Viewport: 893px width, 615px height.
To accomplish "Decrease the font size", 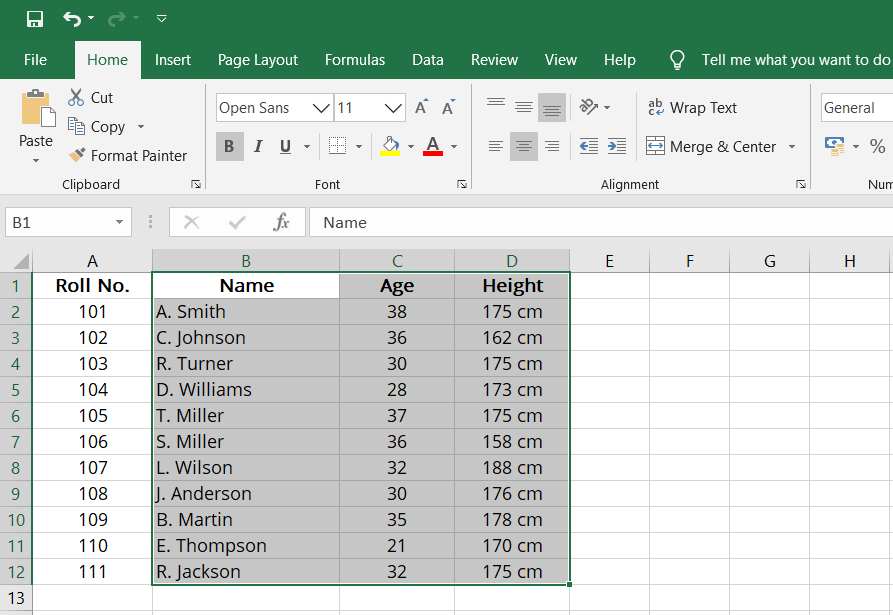I will tap(448, 107).
